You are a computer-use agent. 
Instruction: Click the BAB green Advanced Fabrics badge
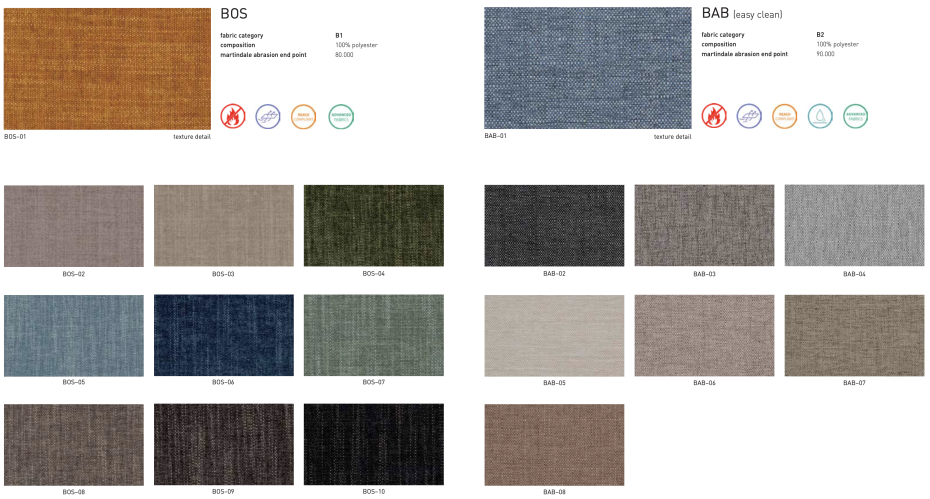click(x=856, y=116)
